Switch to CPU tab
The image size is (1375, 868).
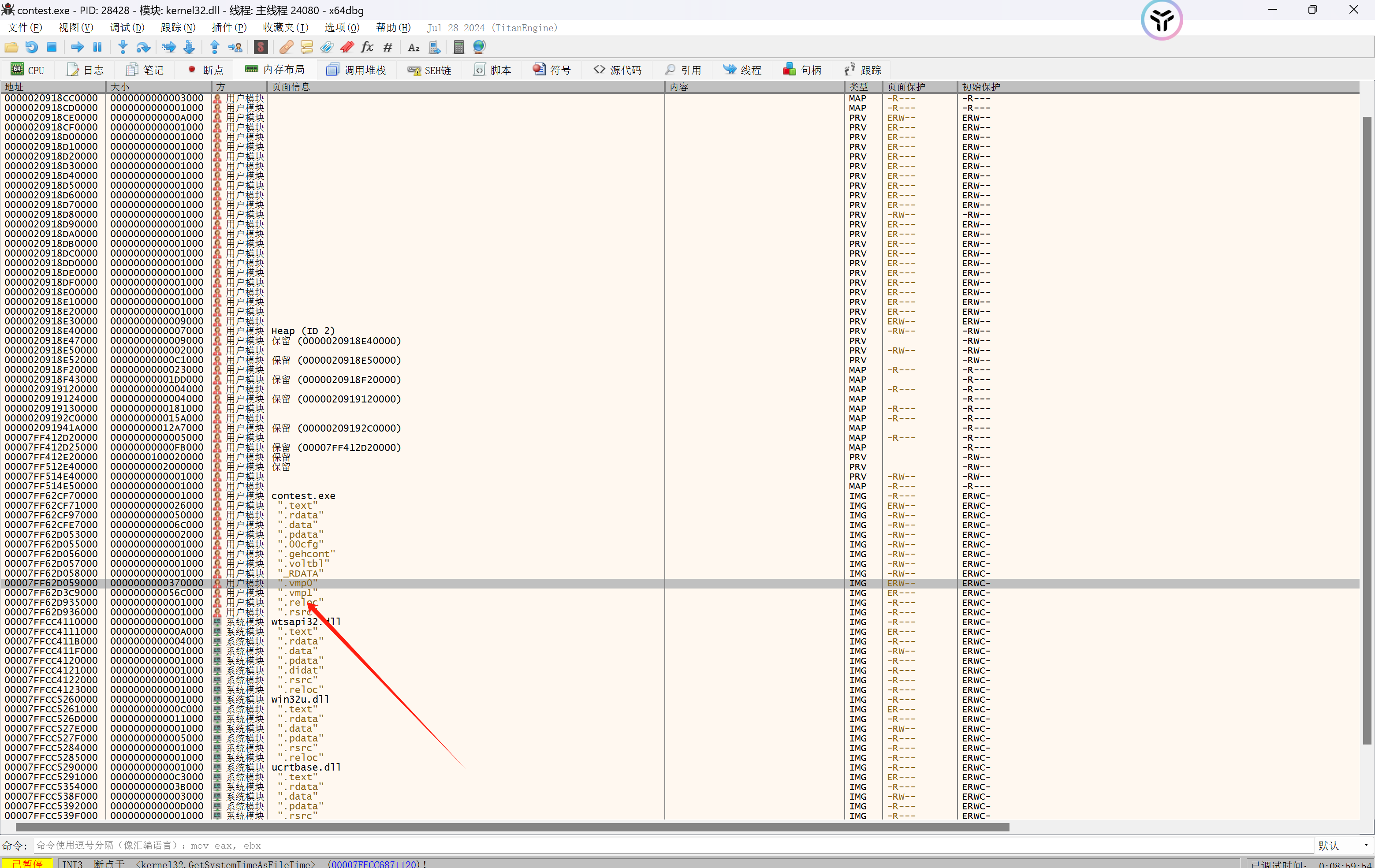tap(27, 70)
